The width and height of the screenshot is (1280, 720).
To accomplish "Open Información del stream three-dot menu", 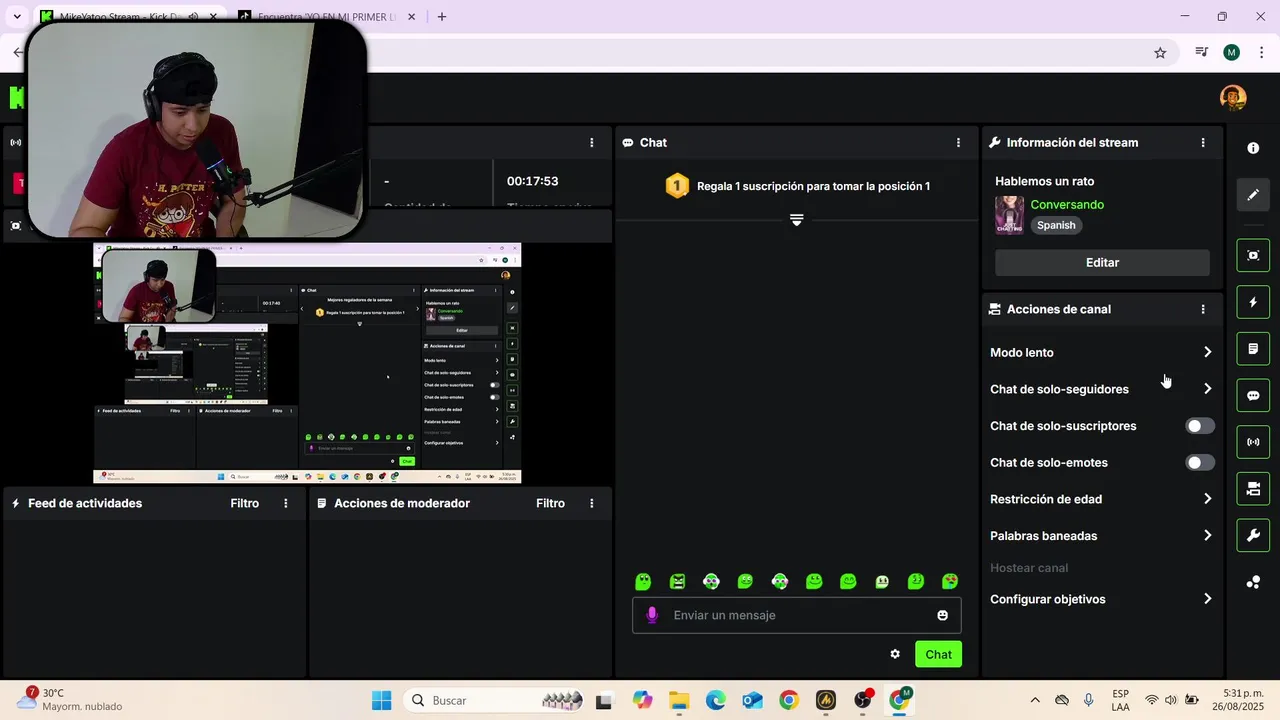I will pyautogui.click(x=1203, y=143).
